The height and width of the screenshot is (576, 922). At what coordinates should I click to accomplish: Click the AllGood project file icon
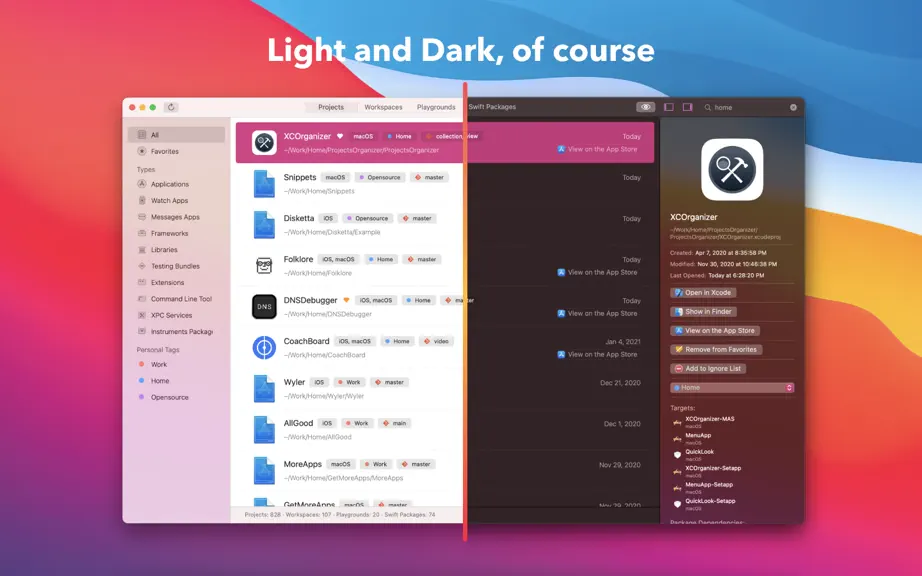(264, 430)
